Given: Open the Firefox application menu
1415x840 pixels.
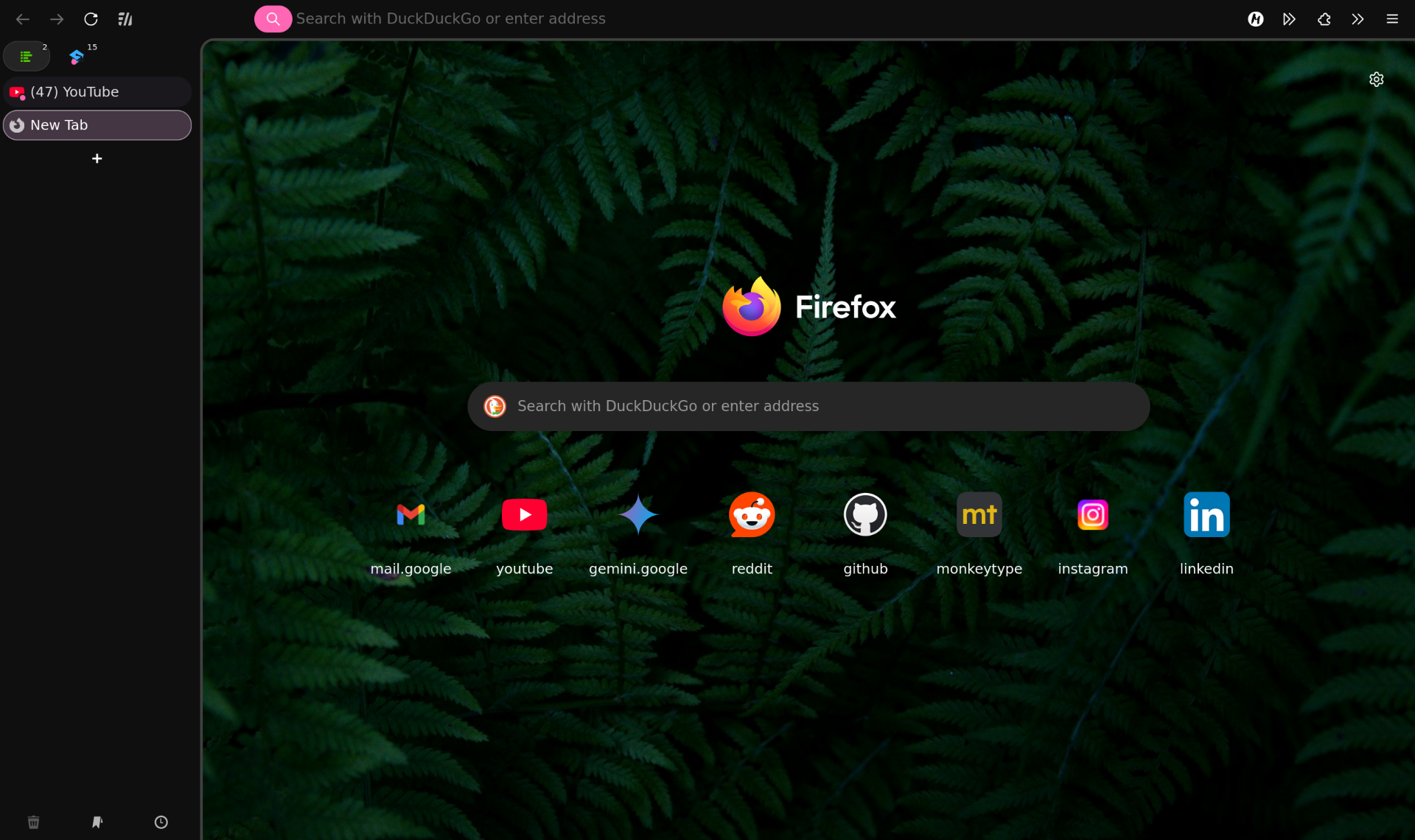Looking at the screenshot, I should tap(1392, 19).
